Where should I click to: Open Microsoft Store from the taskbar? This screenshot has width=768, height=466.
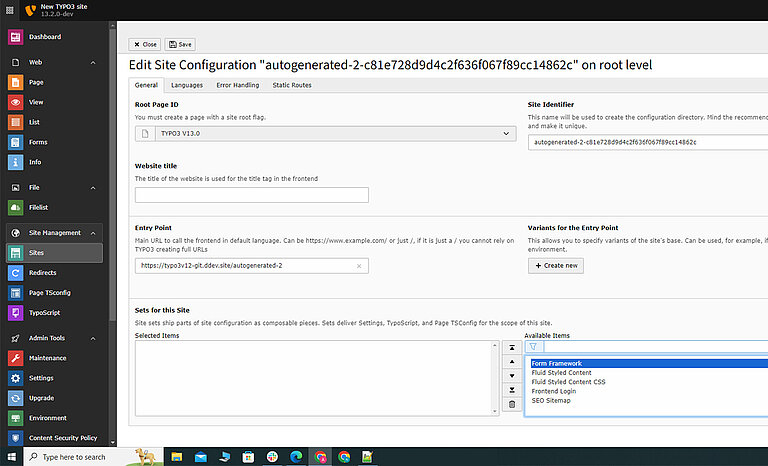(248, 457)
